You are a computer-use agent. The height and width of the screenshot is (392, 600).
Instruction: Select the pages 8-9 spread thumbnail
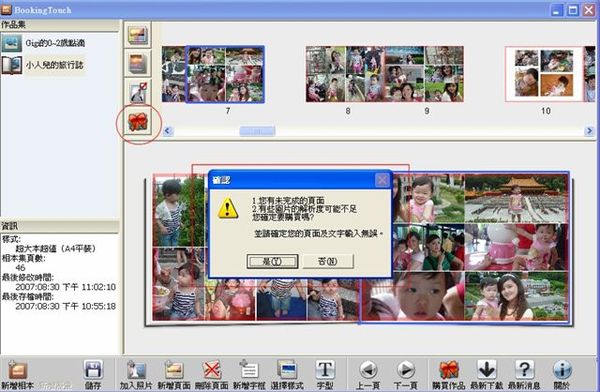(x=385, y=74)
